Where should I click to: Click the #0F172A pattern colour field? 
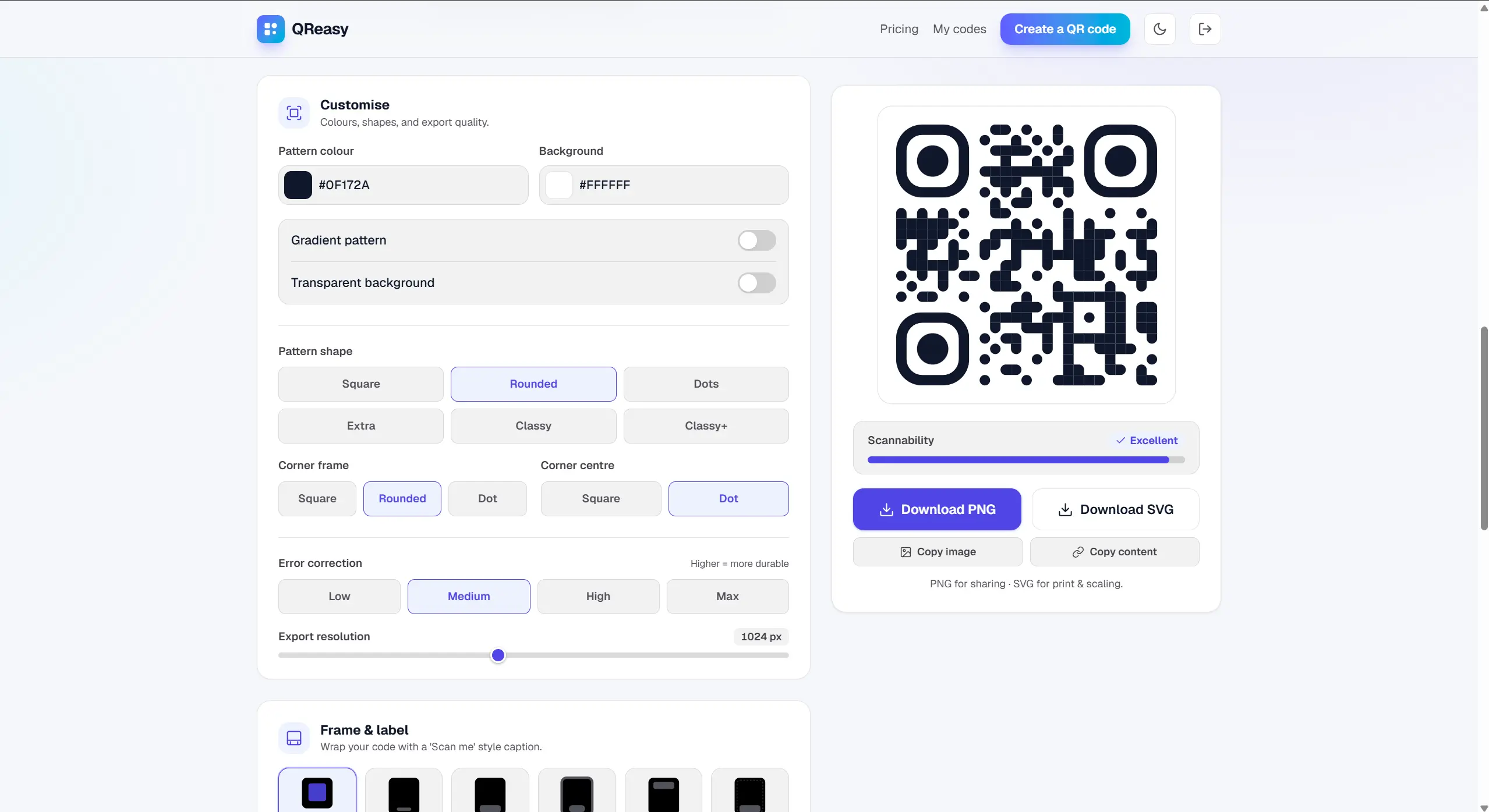click(x=403, y=185)
